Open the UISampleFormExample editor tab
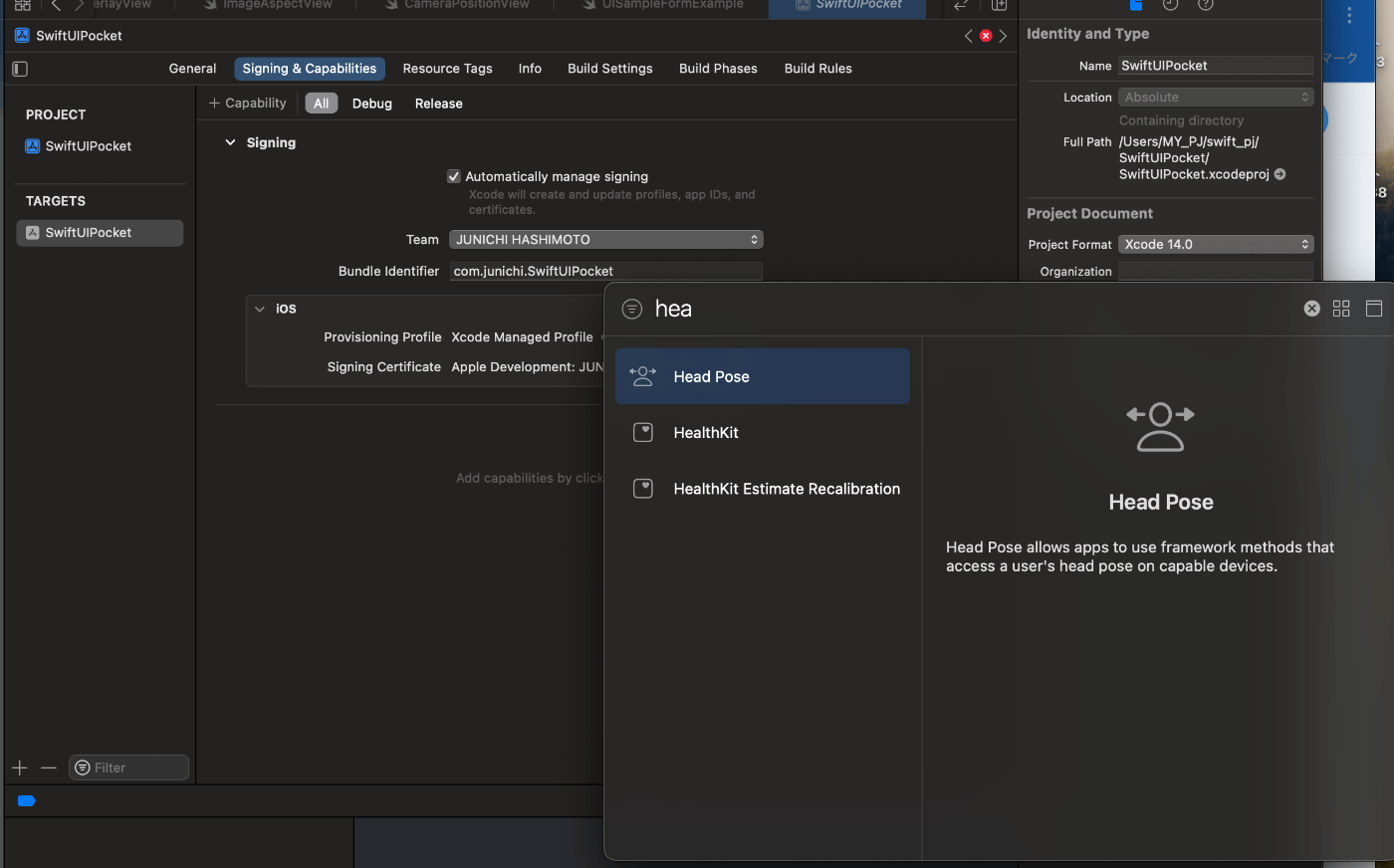This screenshot has width=1394, height=868. pyautogui.click(x=663, y=5)
